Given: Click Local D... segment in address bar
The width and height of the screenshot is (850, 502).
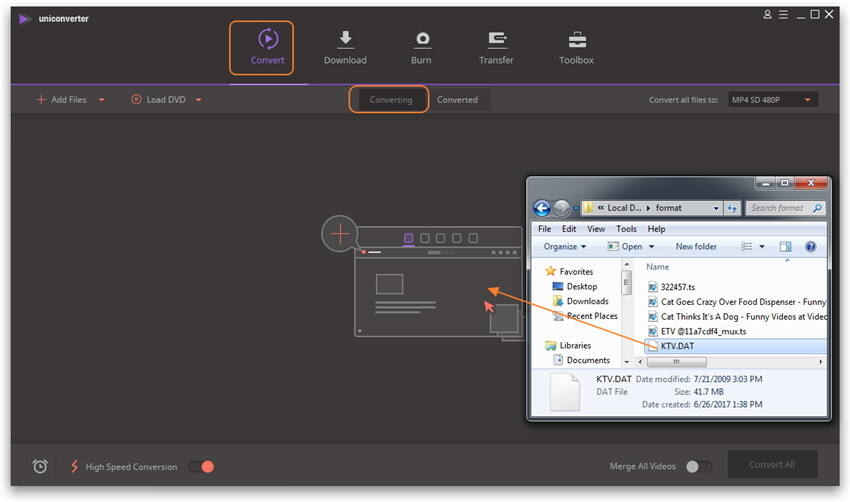Looking at the screenshot, I should (623, 208).
